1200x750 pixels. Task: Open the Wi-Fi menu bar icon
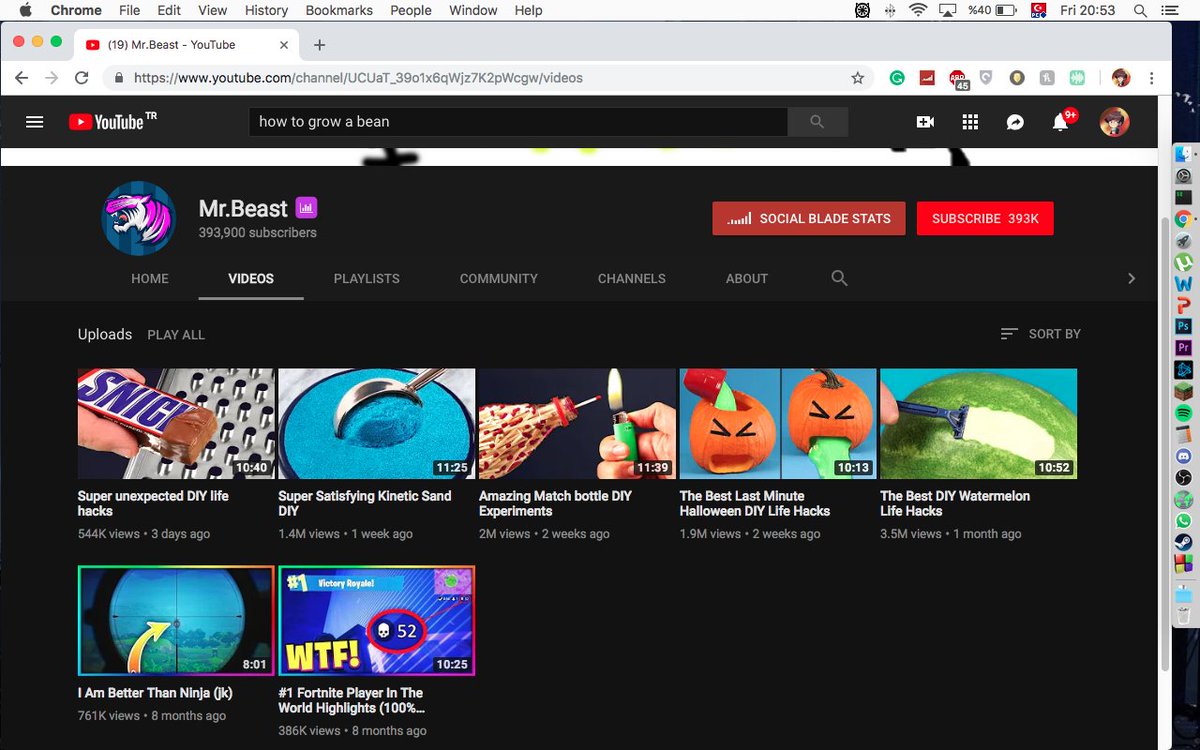click(x=918, y=10)
